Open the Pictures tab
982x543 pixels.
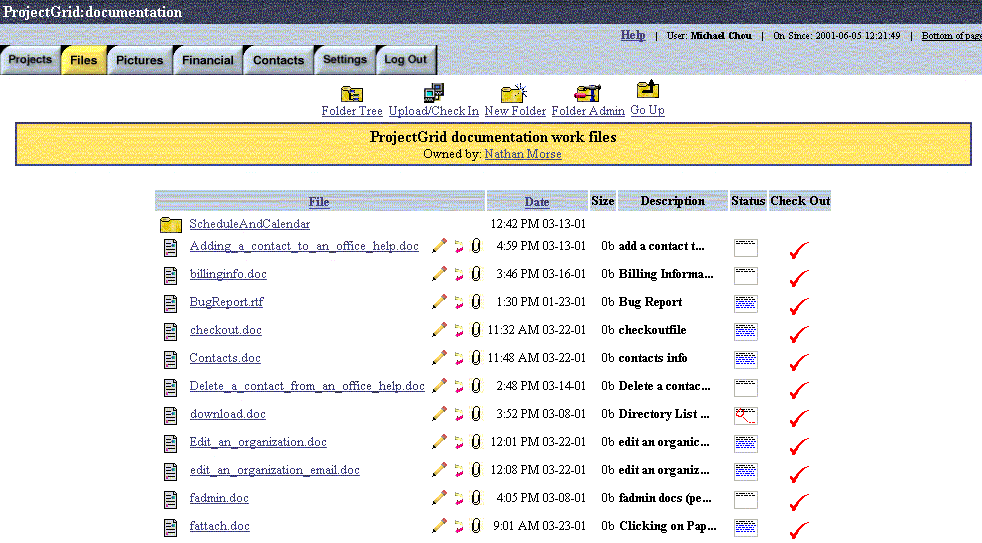point(140,60)
